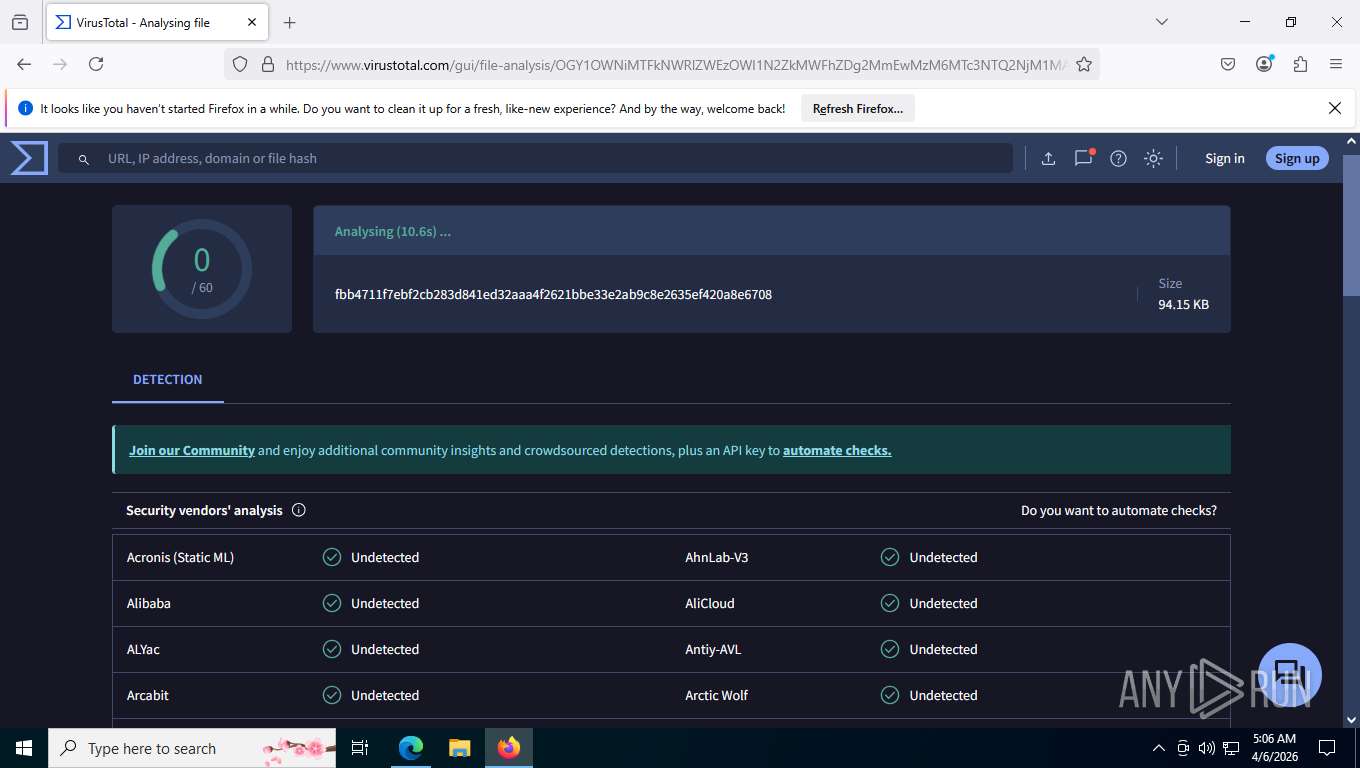Select the DETECTION tab
This screenshot has height=768, width=1360.
coord(168,380)
